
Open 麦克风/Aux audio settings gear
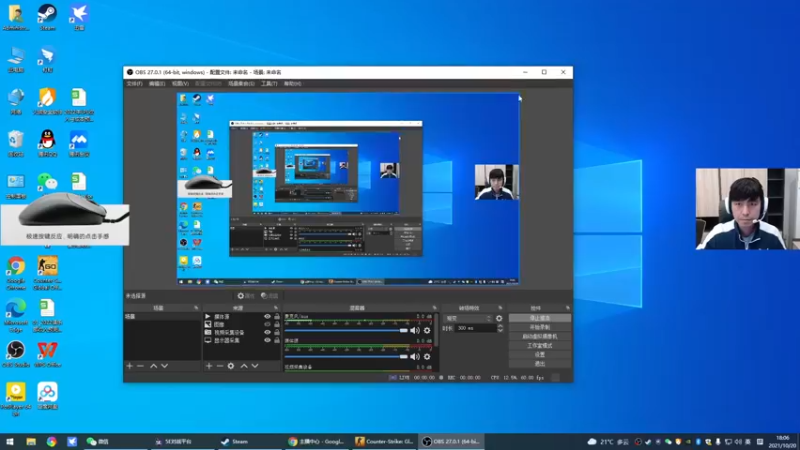[x=427, y=330]
